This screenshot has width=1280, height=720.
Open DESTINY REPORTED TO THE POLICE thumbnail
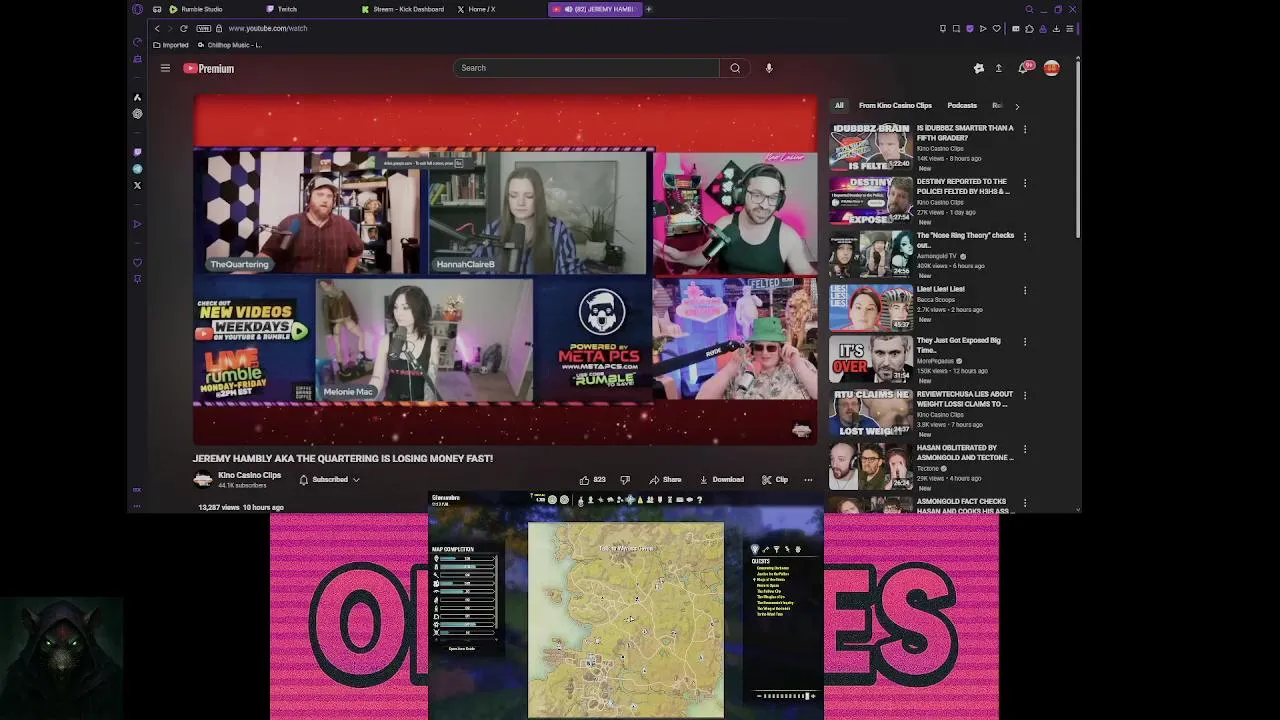point(870,199)
